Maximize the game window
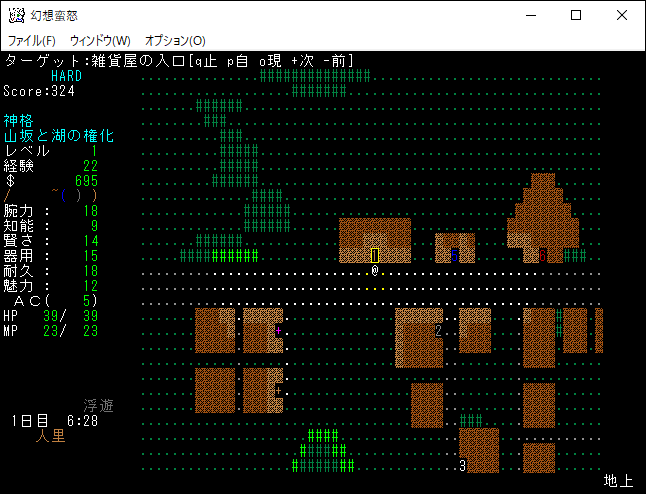The height and width of the screenshot is (494, 646). coord(575,15)
